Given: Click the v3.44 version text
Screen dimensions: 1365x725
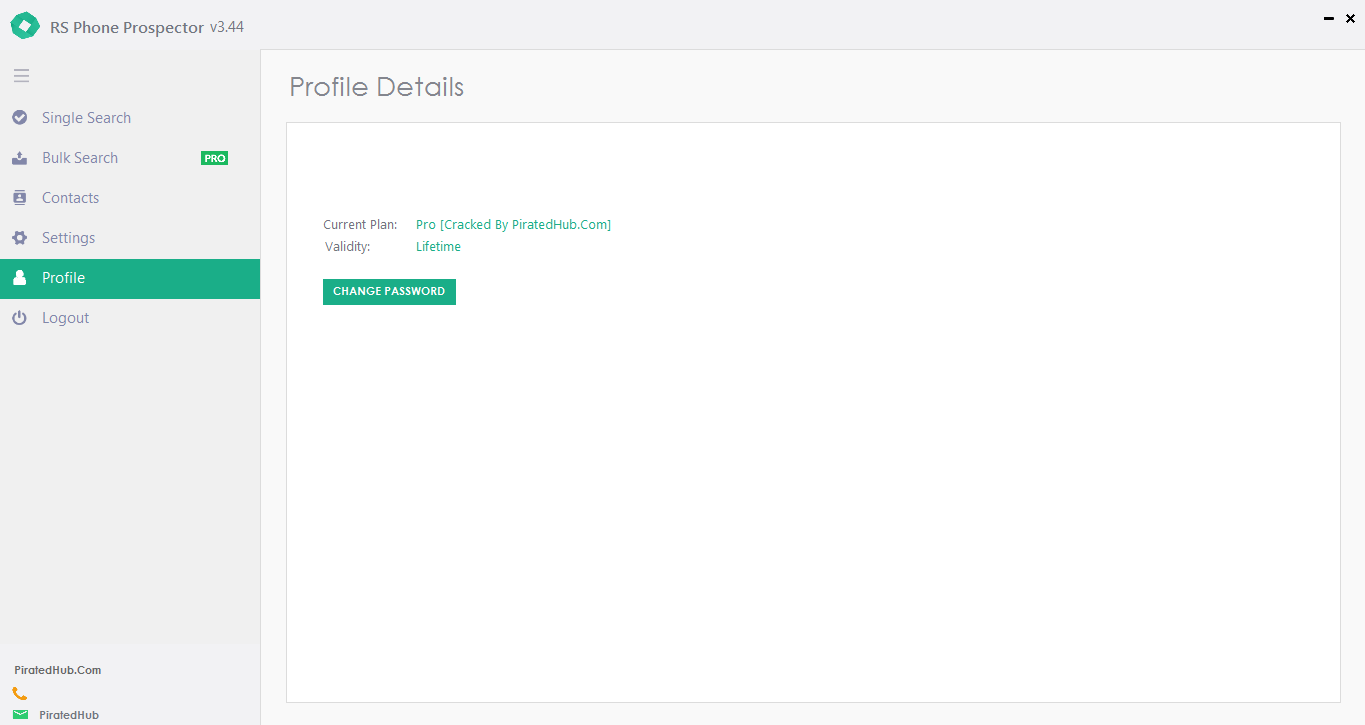Looking at the screenshot, I should click(226, 27).
